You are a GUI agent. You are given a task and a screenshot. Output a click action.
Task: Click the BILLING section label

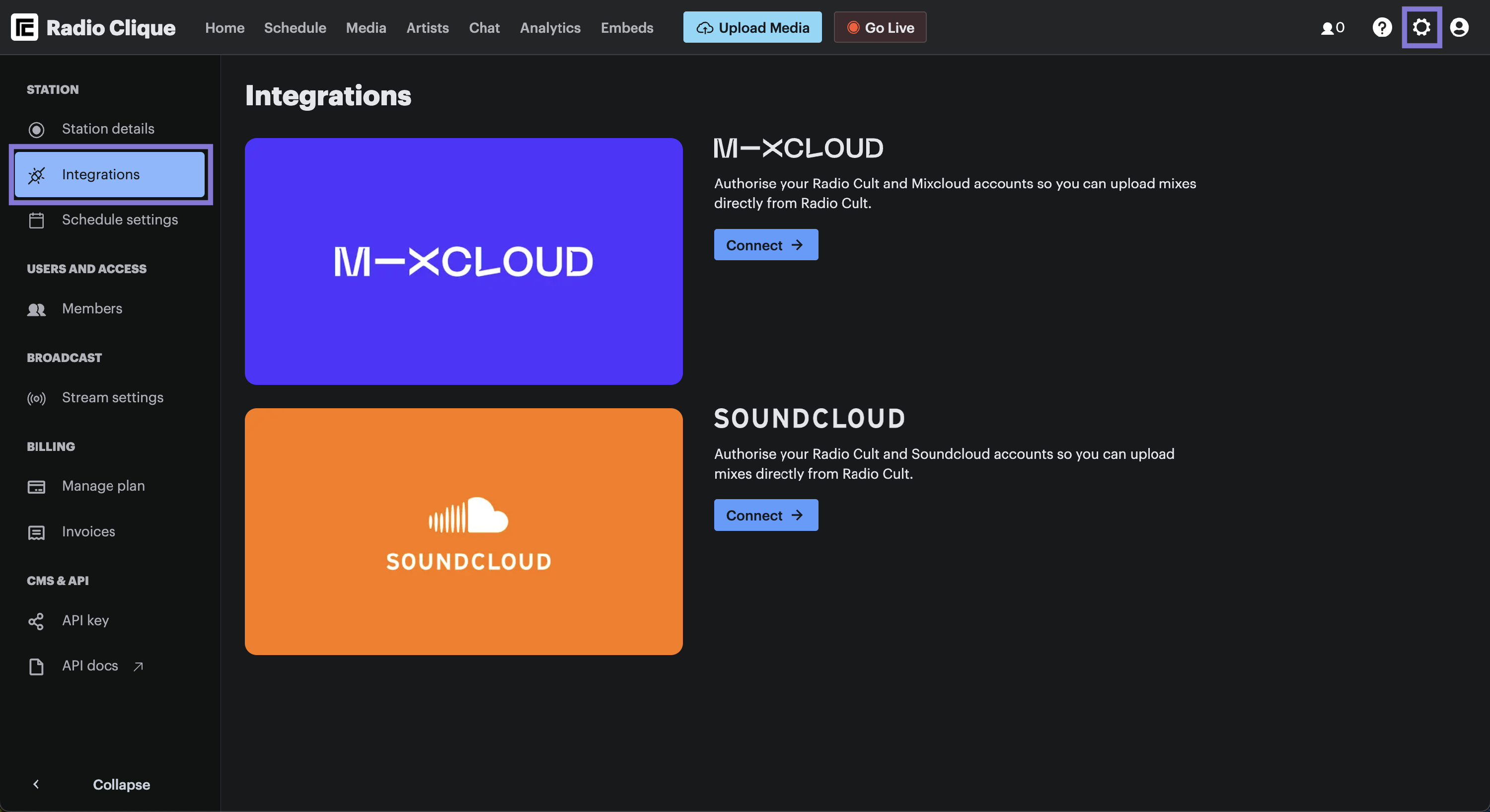[51, 447]
